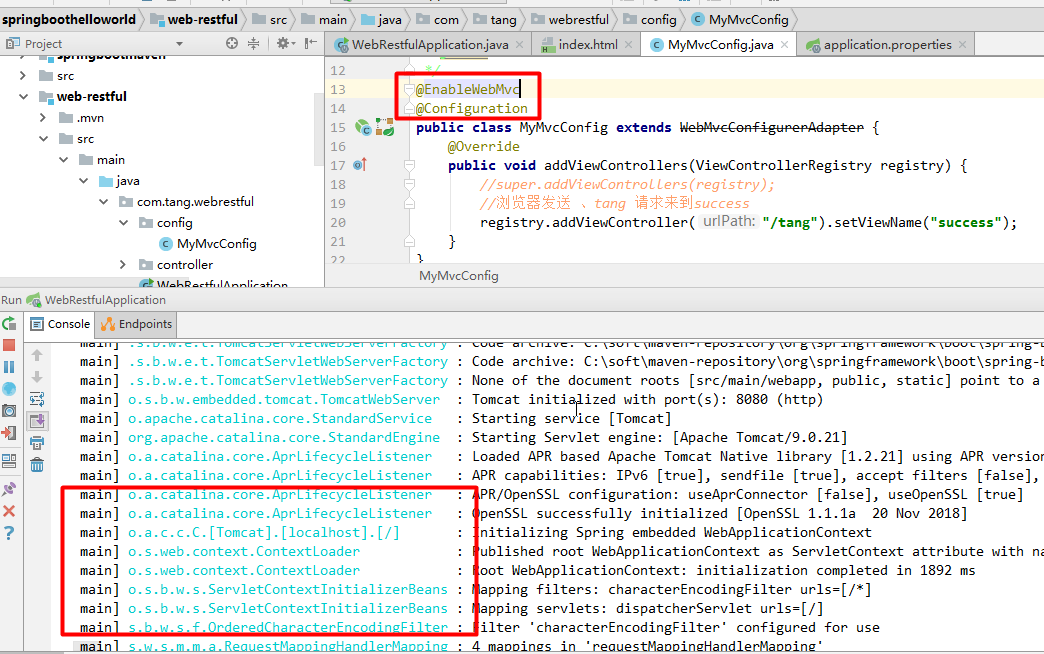Close the WebRestfulApplication.java tab
This screenshot has height=654, width=1044.
pos(519,45)
